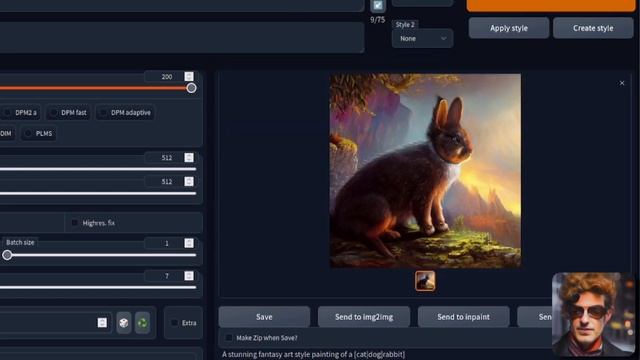Click the Batch size label
640x360 pixels.
coord(20,242)
